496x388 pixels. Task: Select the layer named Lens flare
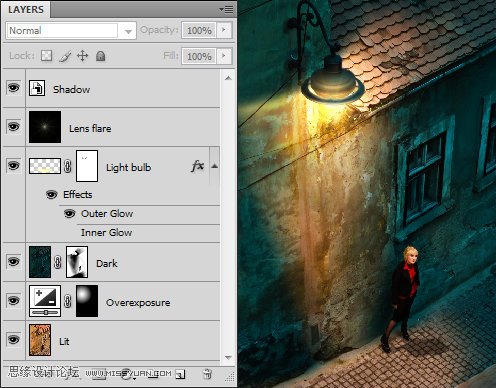pyautogui.click(x=90, y=128)
